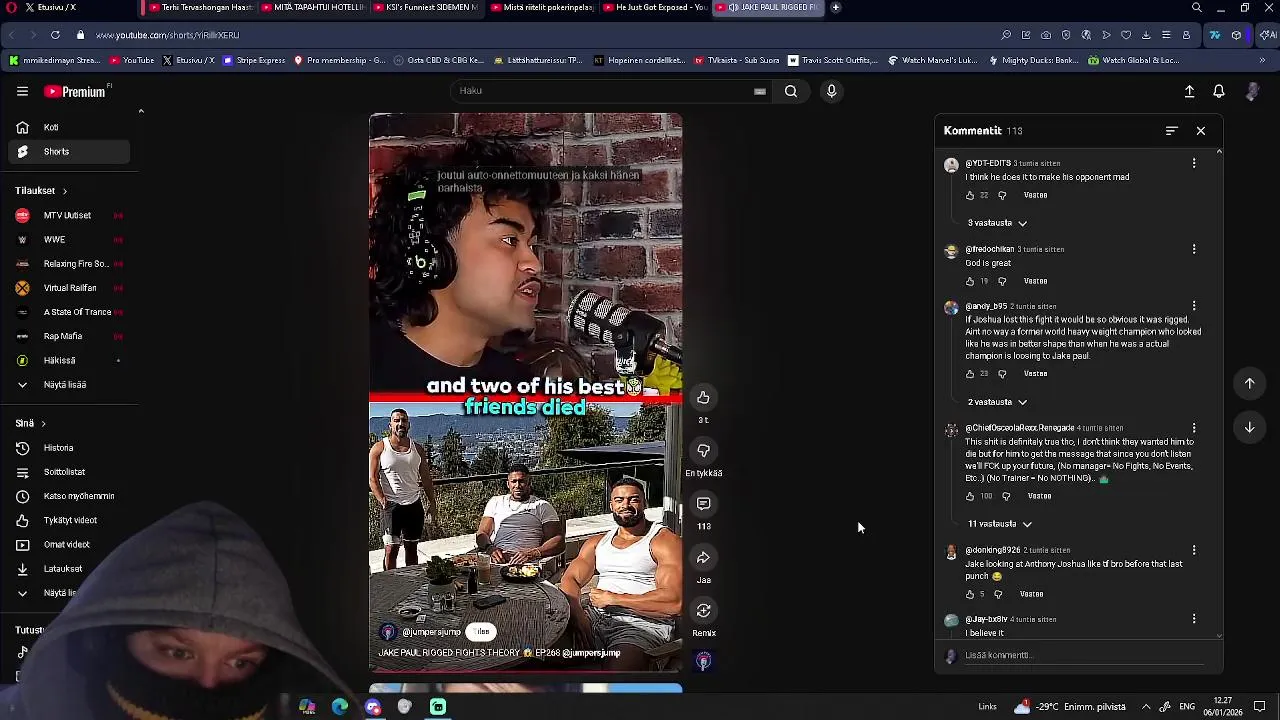This screenshot has height=720, width=1280.
Task: Open the YouTube guide hamburger menu
Action: pos(22,91)
